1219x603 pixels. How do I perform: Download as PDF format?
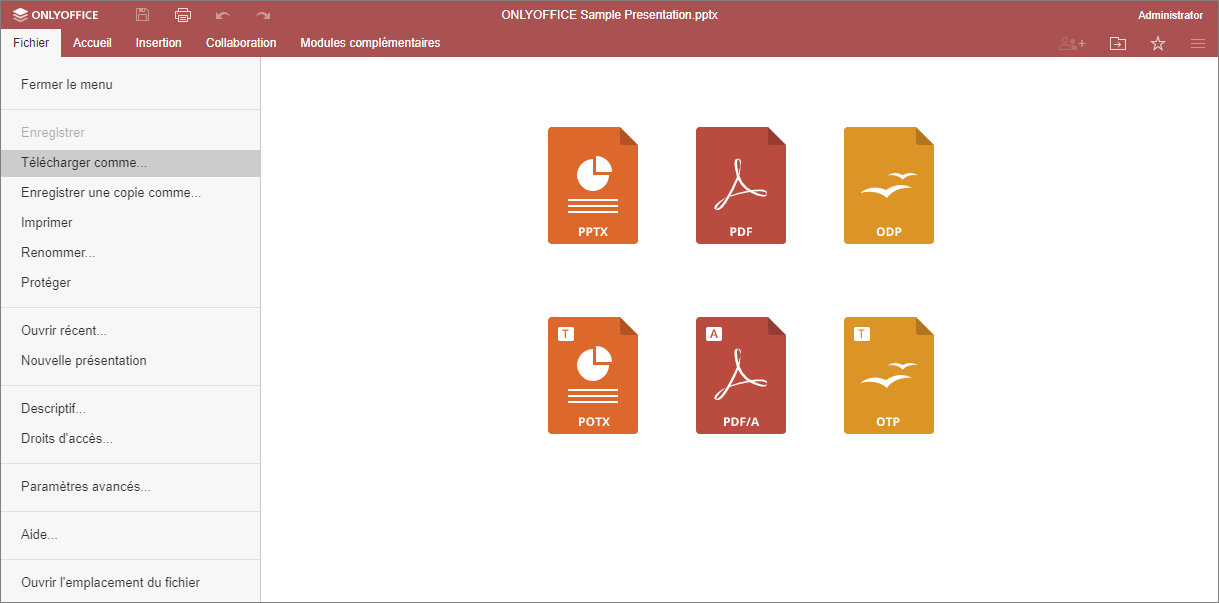tap(741, 185)
